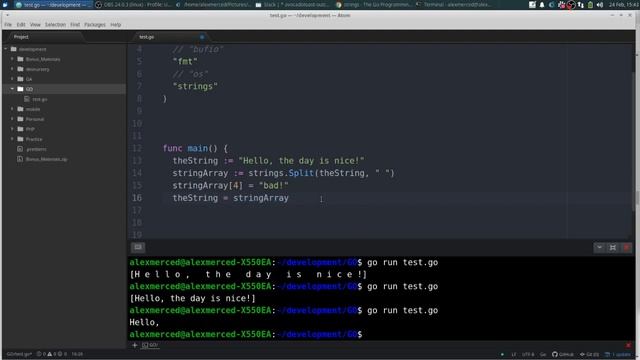Add a new terminal with plus icon
The height and width of the screenshot is (360, 640).
134,345
